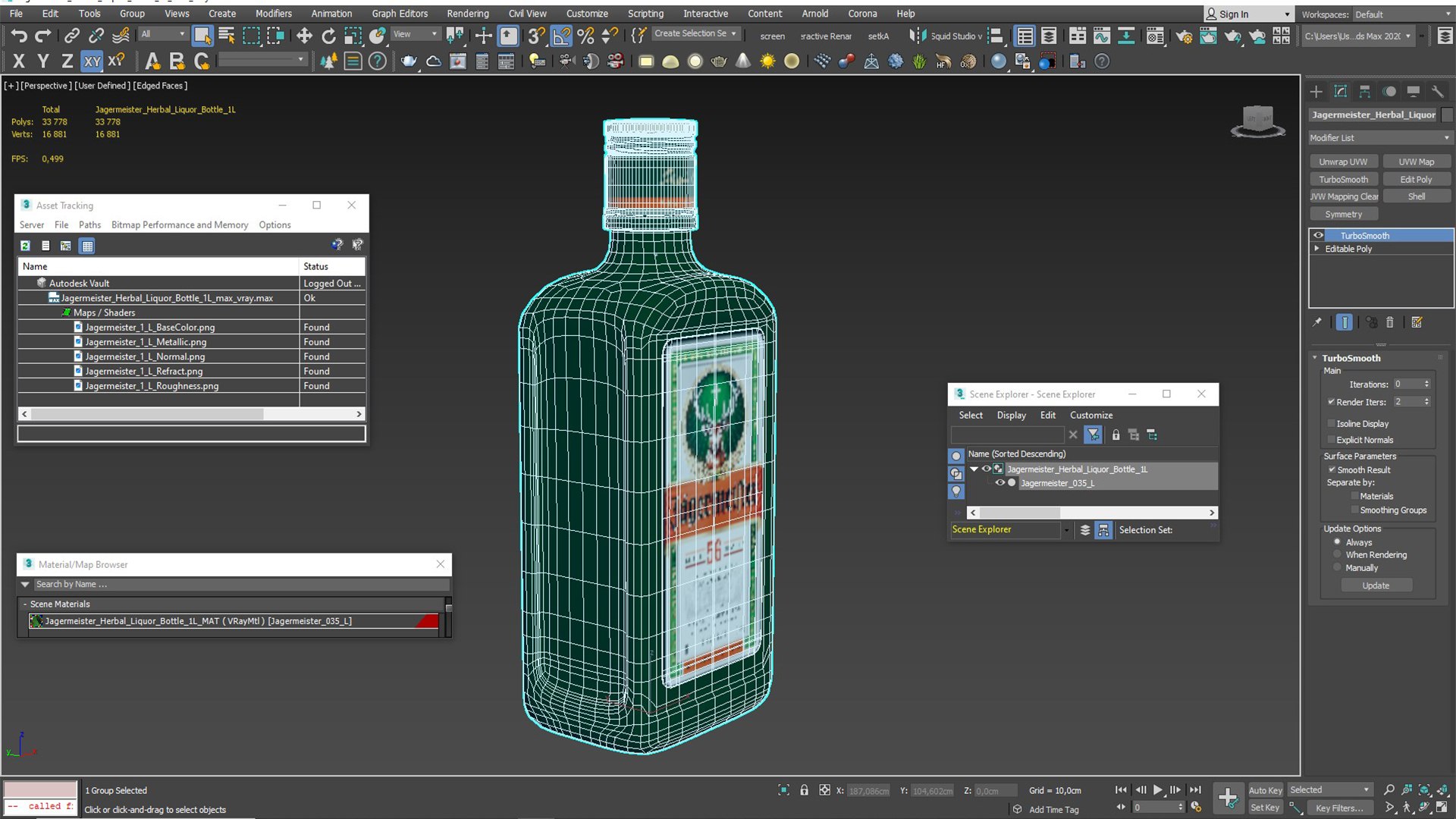Enable the Isoline Display checkbox
This screenshot has width=1456, height=819.
click(x=1331, y=423)
